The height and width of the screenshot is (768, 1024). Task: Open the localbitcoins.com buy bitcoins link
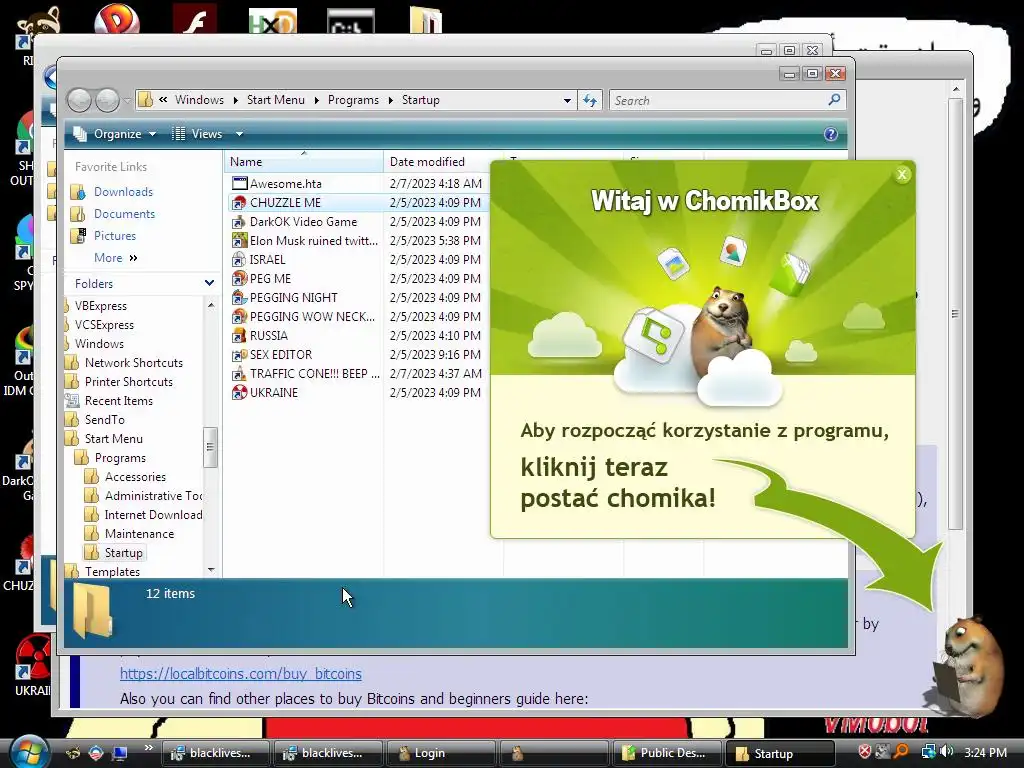[240, 673]
